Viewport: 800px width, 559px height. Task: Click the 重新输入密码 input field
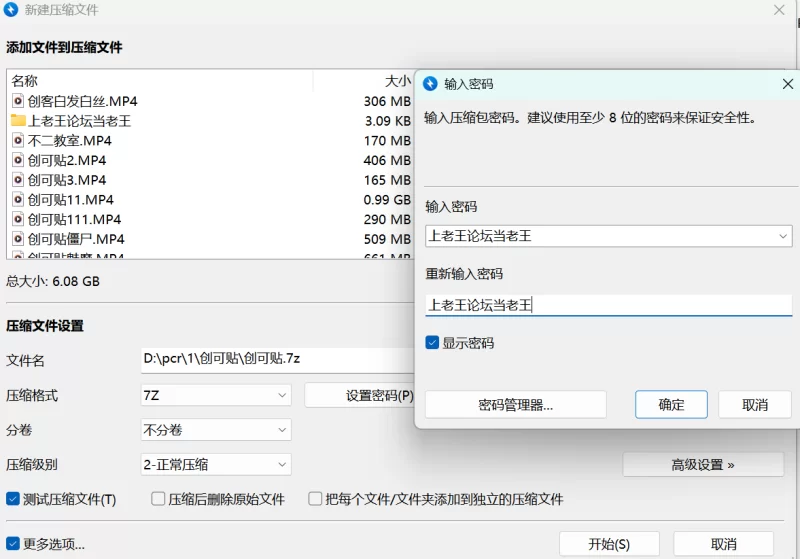[x=608, y=305]
